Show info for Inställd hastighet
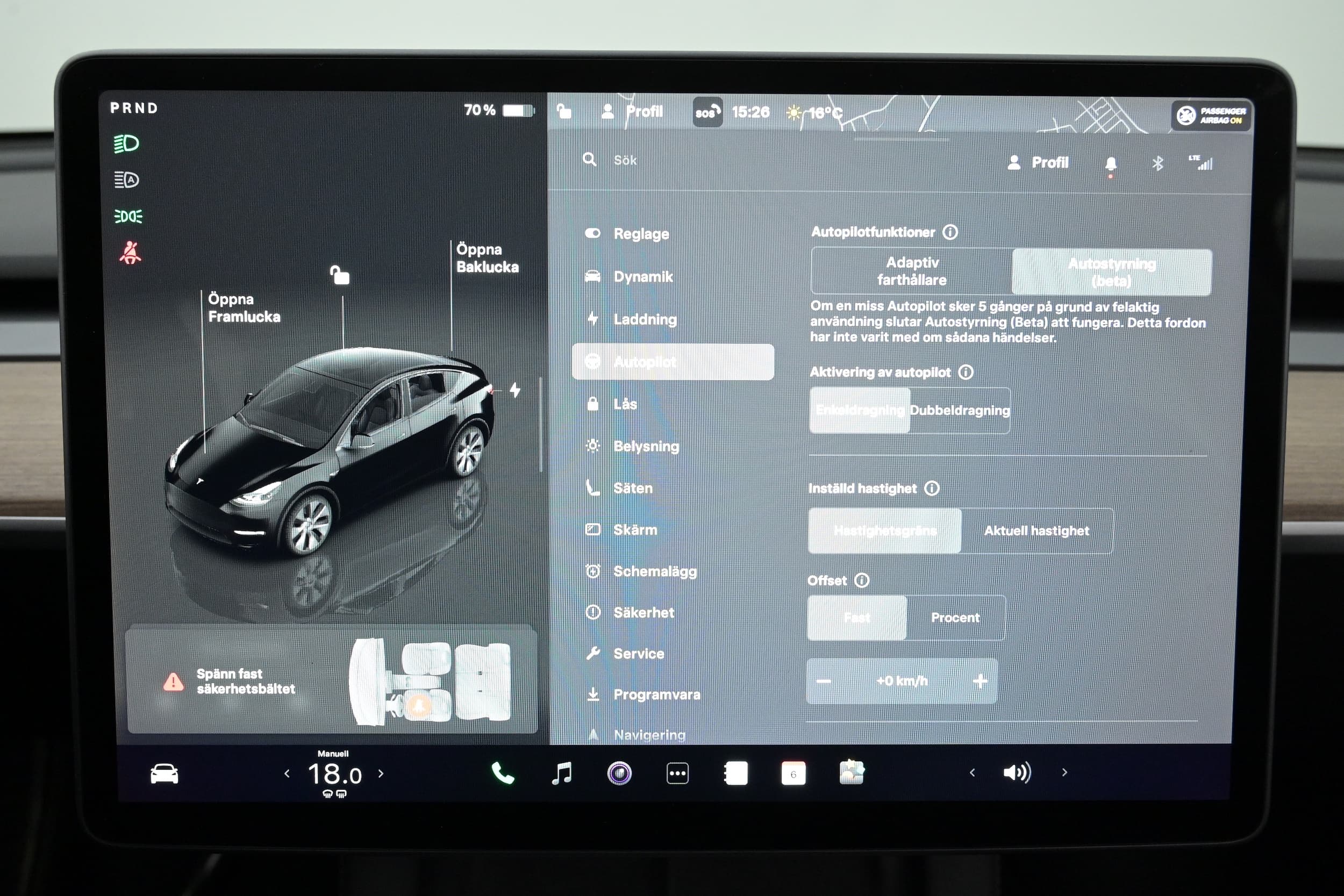This screenshot has height=896, width=1344. [932, 488]
